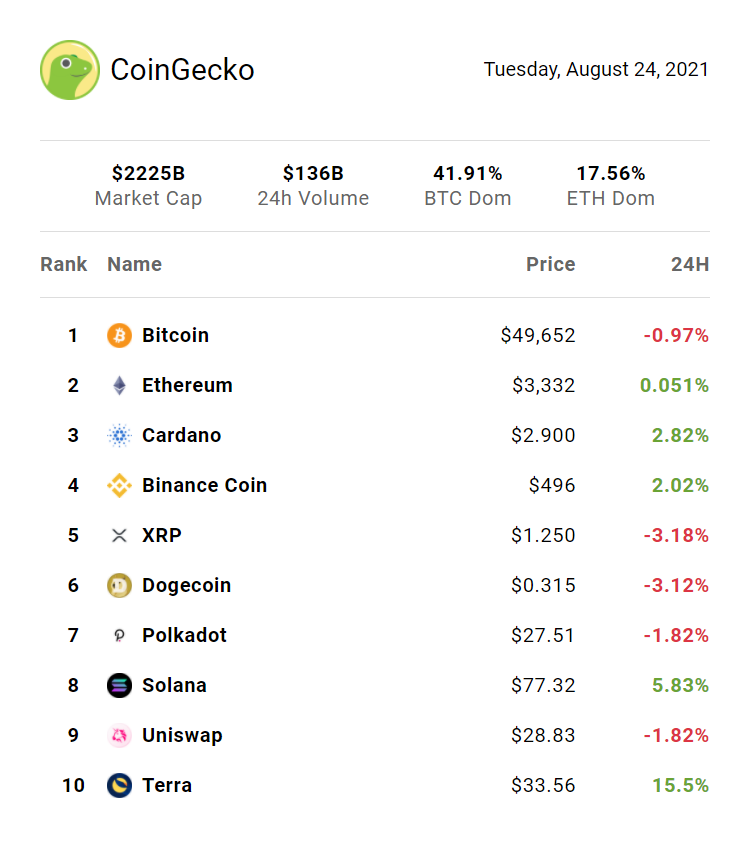Click the $2225B Market Cap stat
This screenshot has width=750, height=864.
coord(148,186)
